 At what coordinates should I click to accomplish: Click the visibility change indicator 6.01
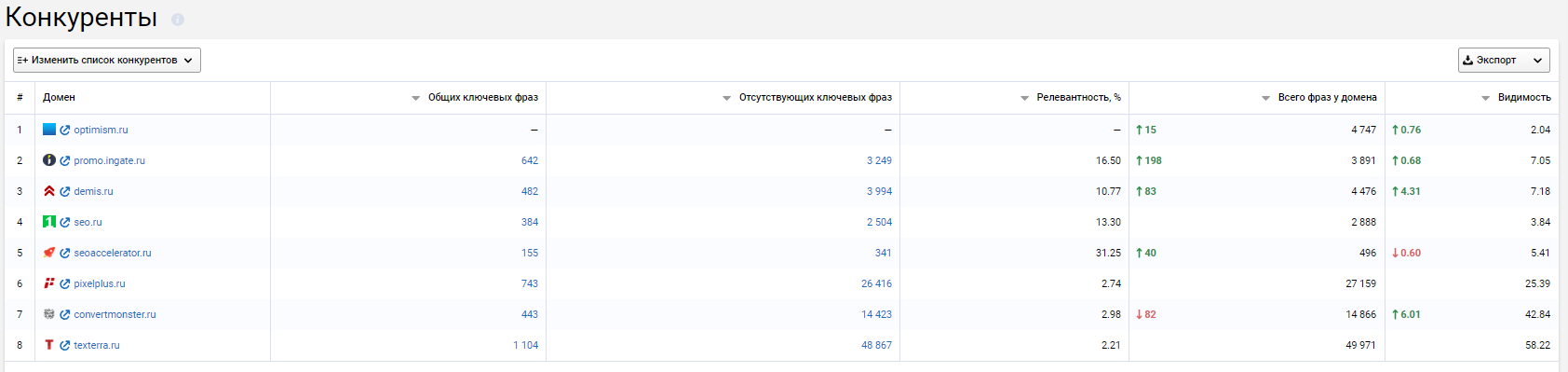(x=1406, y=315)
